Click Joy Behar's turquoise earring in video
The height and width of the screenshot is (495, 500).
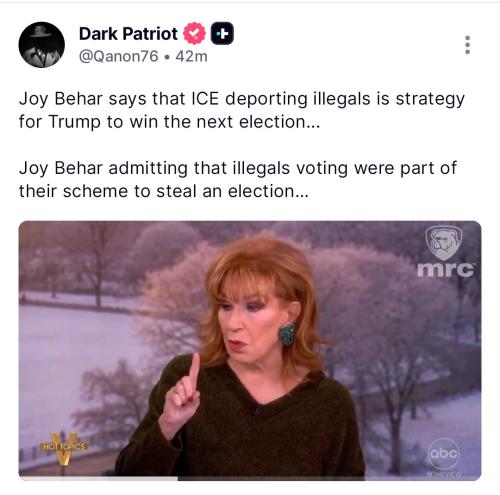coord(287,334)
